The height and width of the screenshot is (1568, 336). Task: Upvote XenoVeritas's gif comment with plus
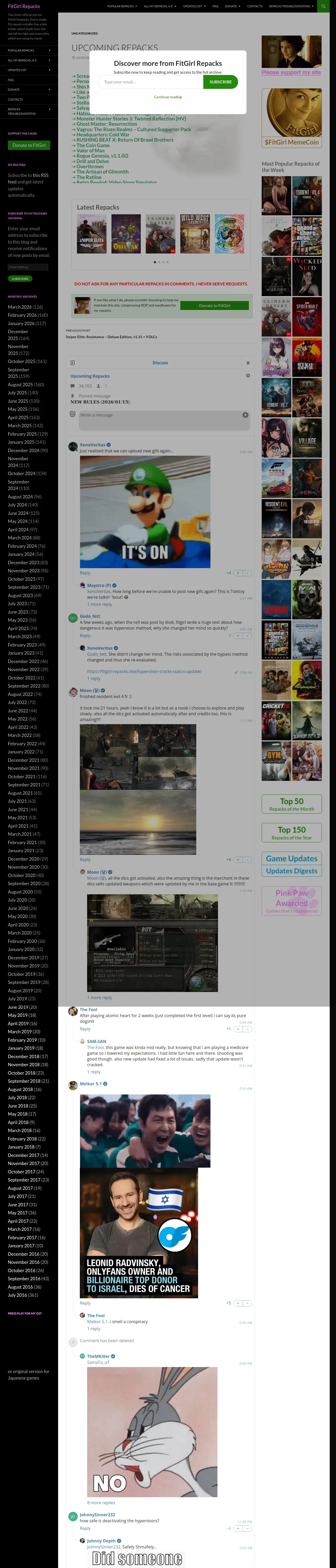pos(238,573)
